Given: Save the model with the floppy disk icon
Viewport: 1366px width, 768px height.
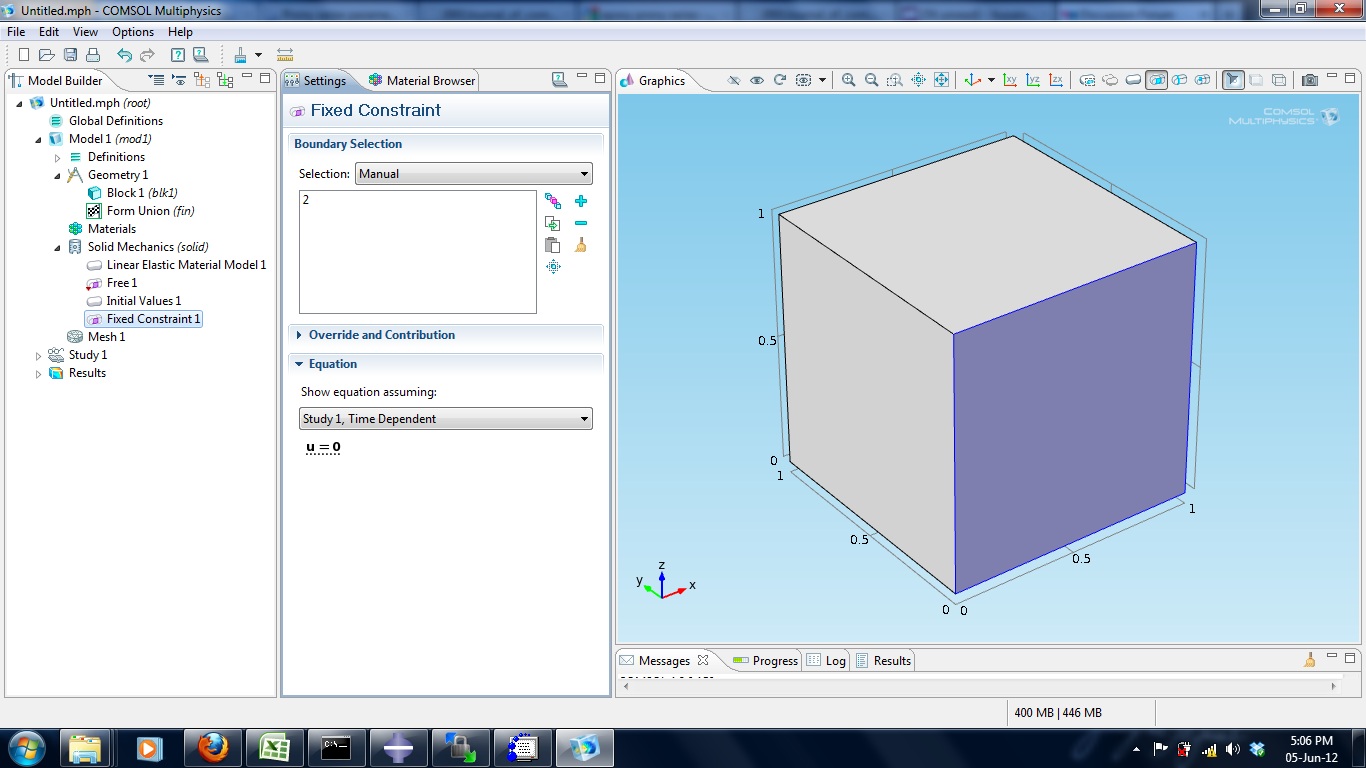Looking at the screenshot, I should [x=70, y=55].
